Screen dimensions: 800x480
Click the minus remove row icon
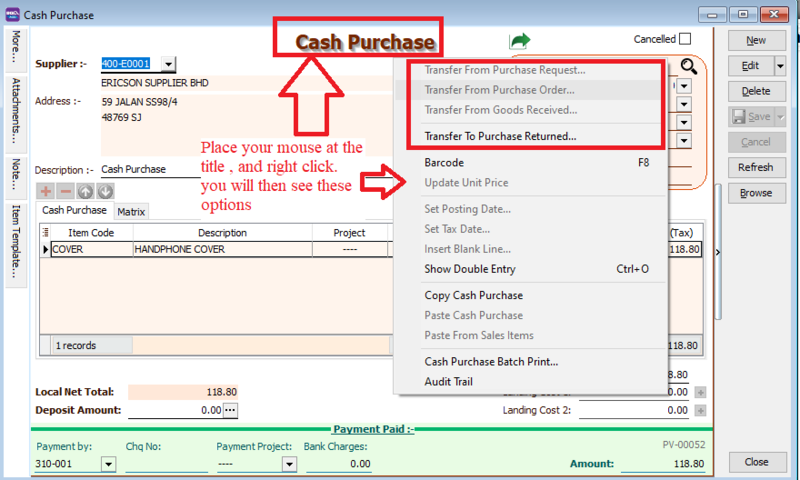coord(65,191)
